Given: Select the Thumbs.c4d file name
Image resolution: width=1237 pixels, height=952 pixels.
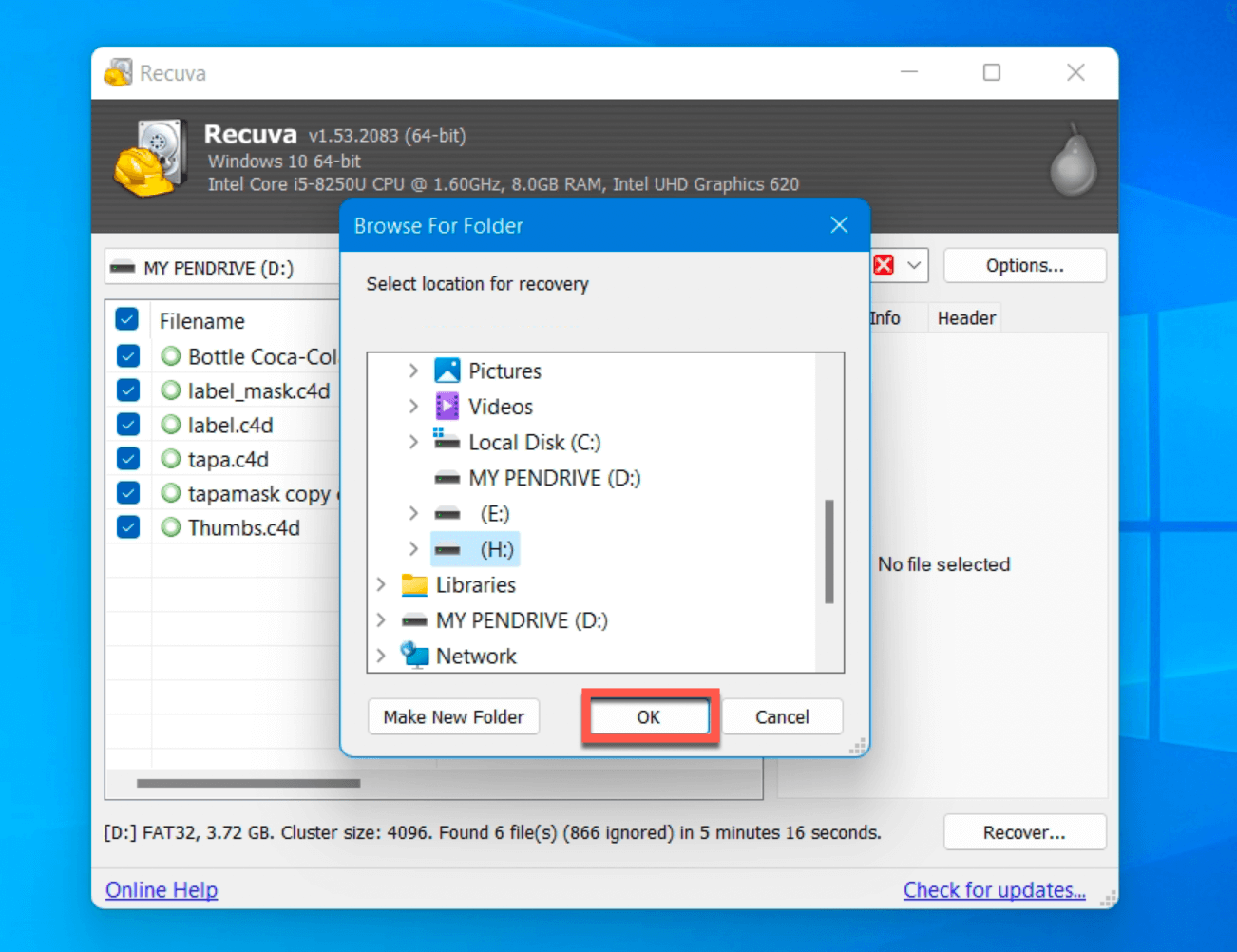Looking at the screenshot, I should tap(243, 527).
